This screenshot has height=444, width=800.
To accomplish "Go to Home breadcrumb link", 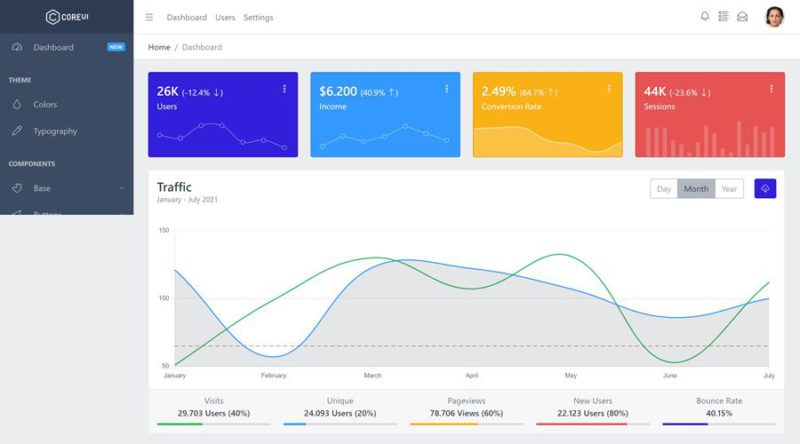I will click(x=159, y=47).
